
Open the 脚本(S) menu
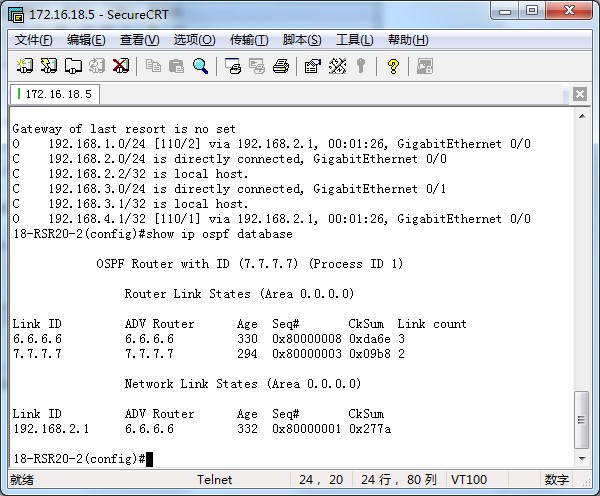click(x=302, y=40)
